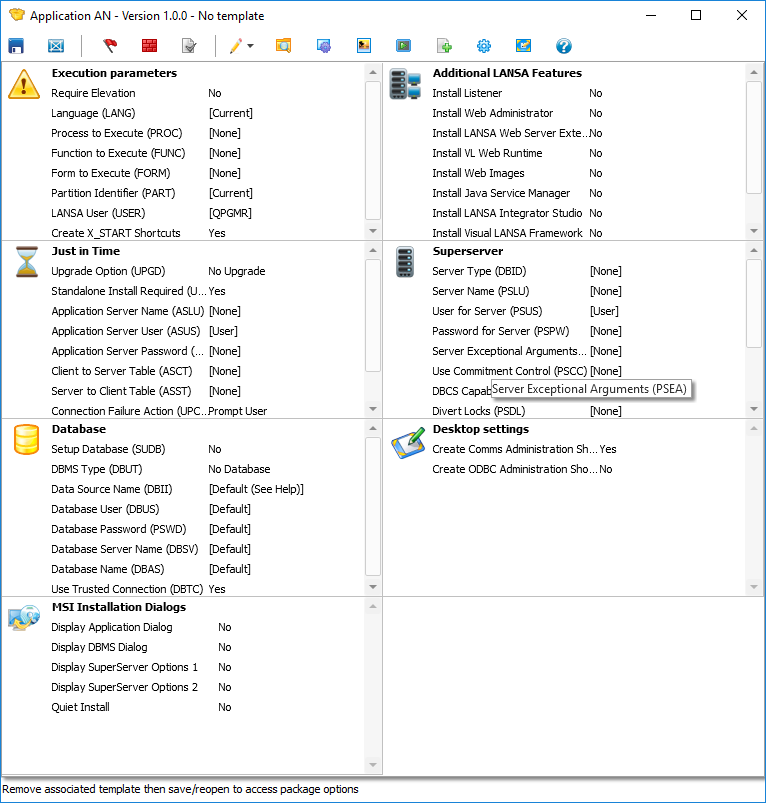Click the yellow warning triangle icon

point(24,84)
